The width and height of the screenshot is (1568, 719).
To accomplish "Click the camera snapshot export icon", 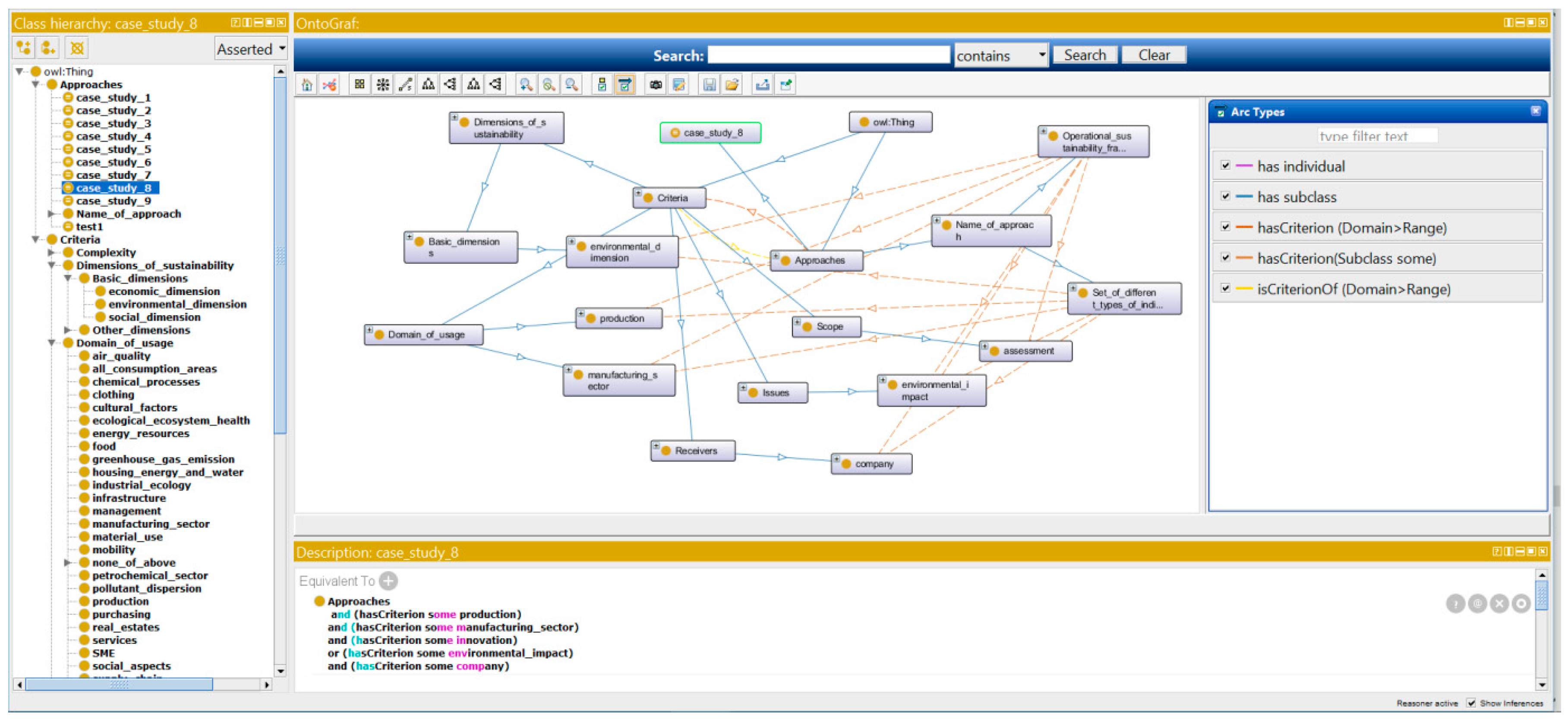I will click(656, 85).
